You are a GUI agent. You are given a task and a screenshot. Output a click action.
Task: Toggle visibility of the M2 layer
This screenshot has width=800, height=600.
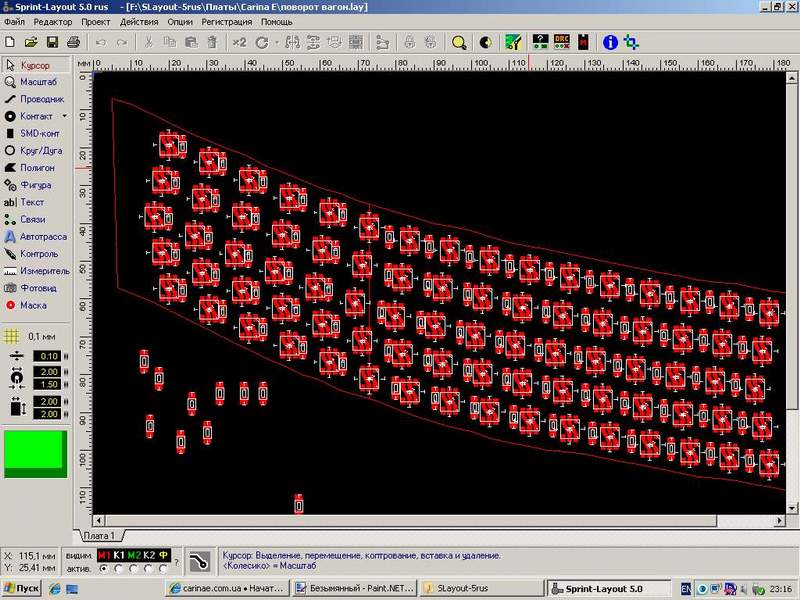point(134,554)
